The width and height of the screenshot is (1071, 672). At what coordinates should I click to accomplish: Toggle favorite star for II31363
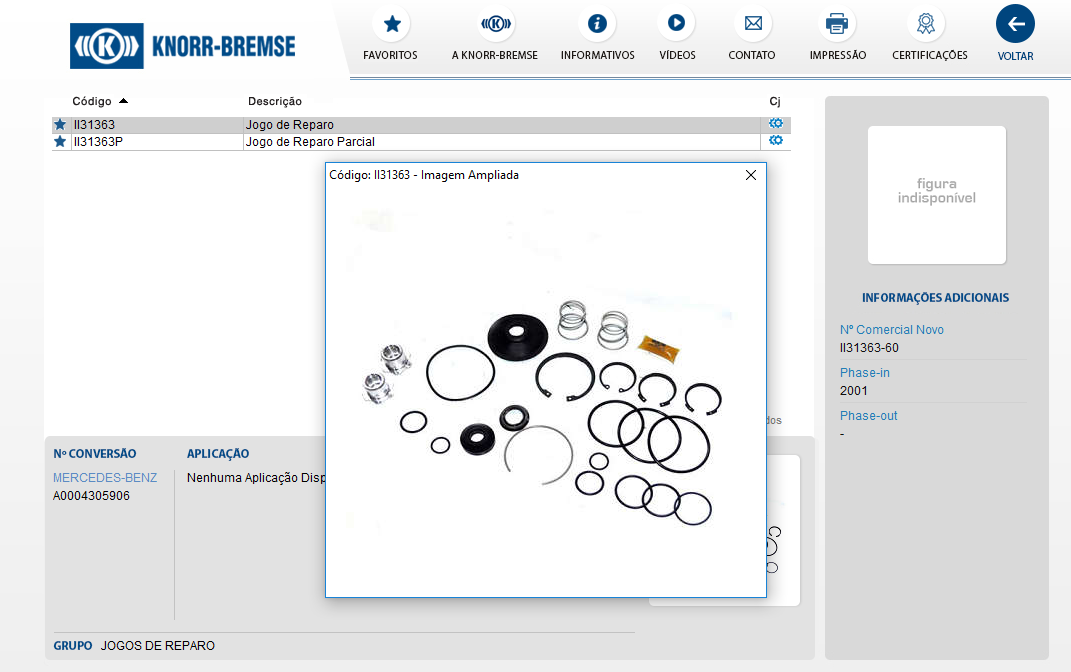click(x=60, y=125)
